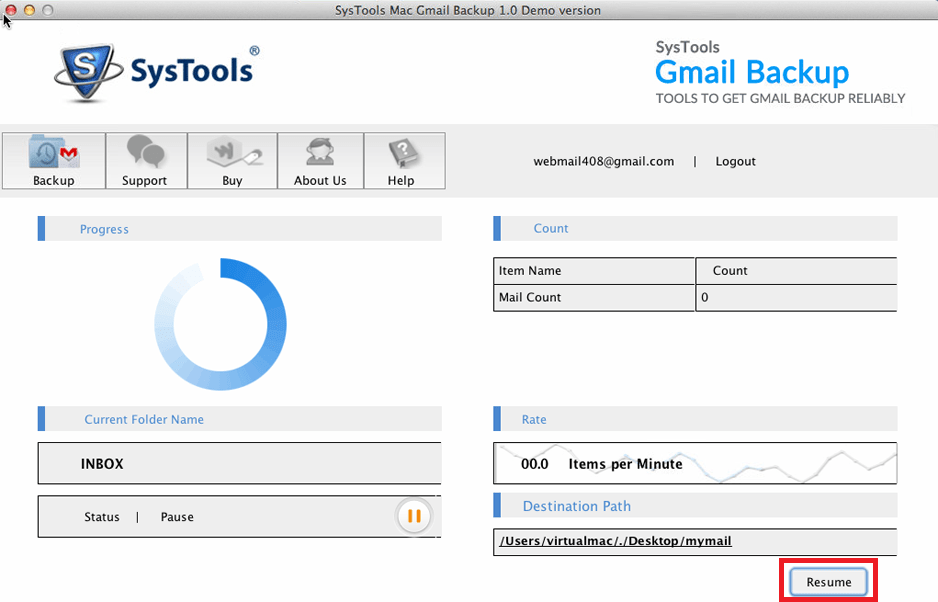
Task: Click the Mail Count value 0
Action: point(705,297)
